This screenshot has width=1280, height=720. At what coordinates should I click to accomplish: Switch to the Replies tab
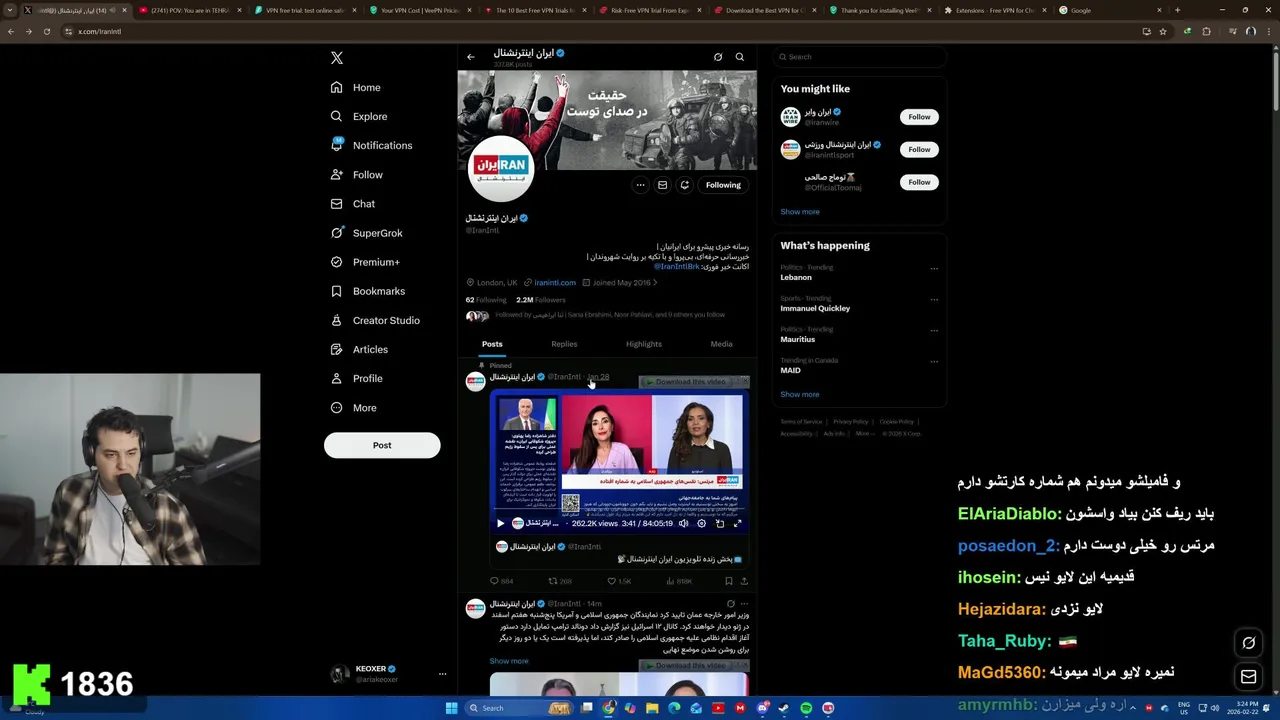tap(564, 344)
